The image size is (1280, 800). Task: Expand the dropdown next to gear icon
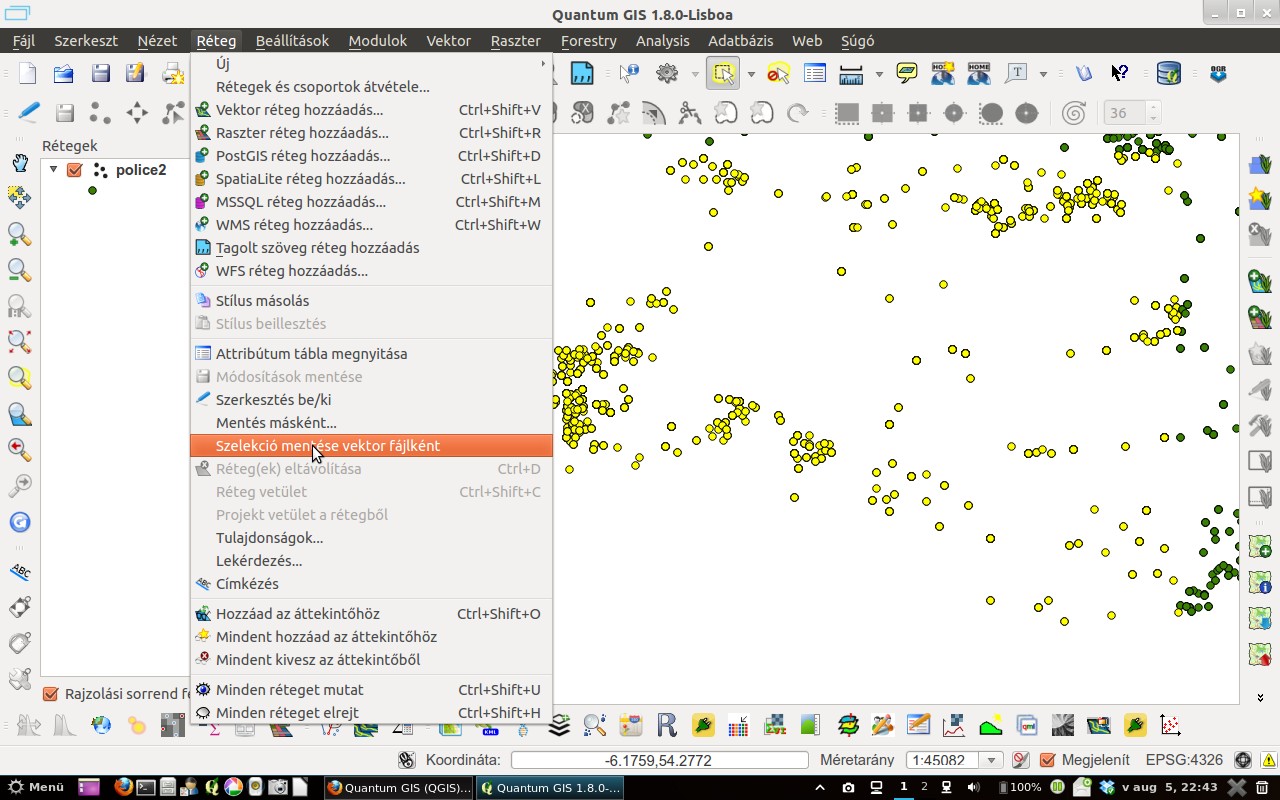coord(694,74)
